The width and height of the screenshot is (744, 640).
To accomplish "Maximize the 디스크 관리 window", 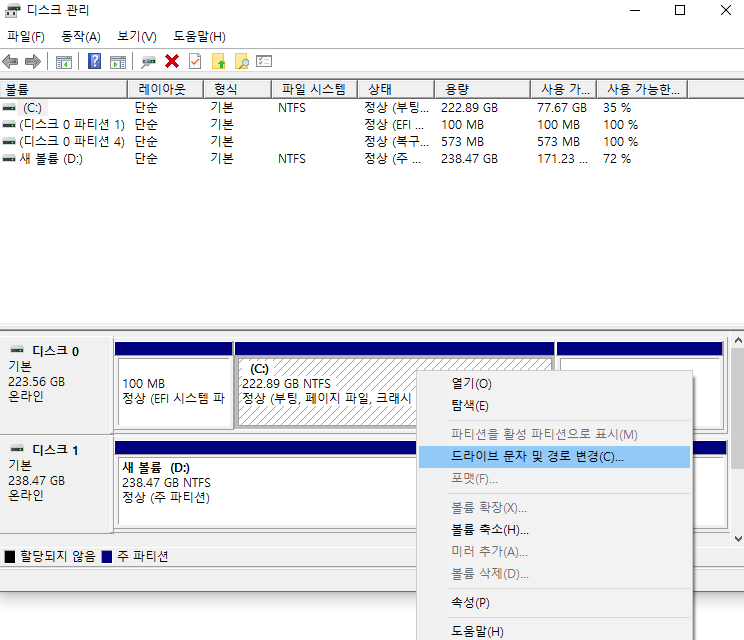I will coord(680,10).
